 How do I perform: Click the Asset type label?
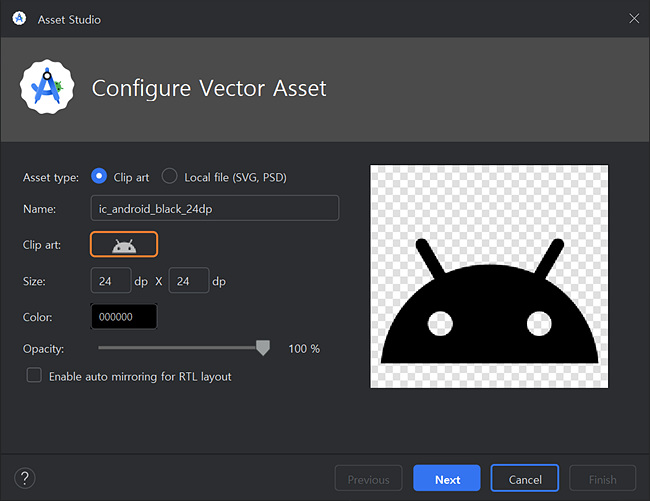(x=51, y=178)
